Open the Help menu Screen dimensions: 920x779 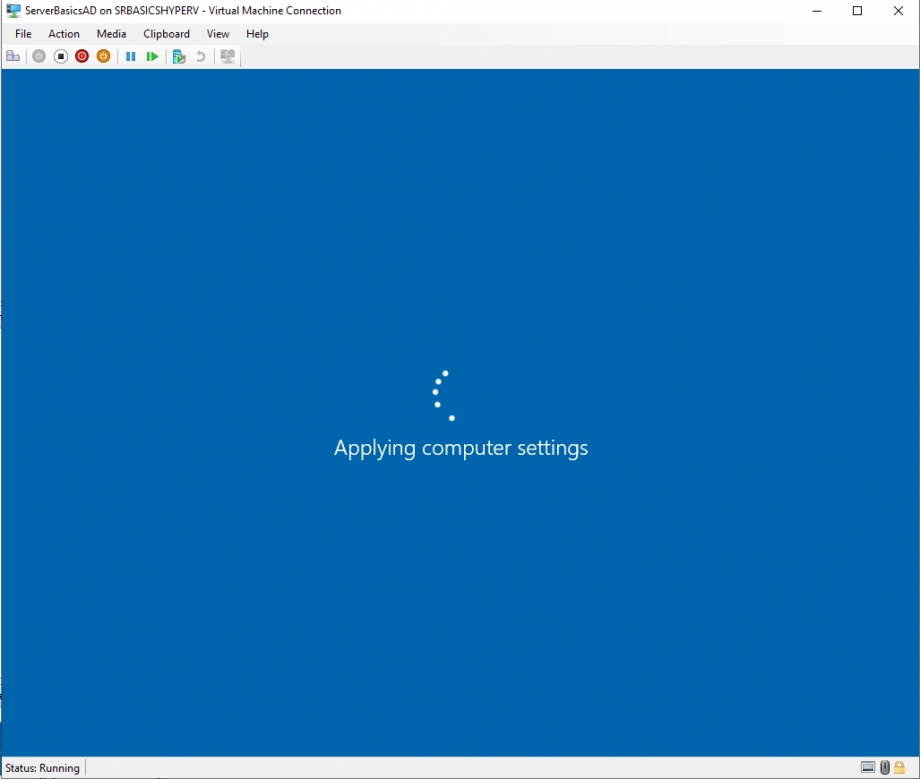click(x=257, y=33)
